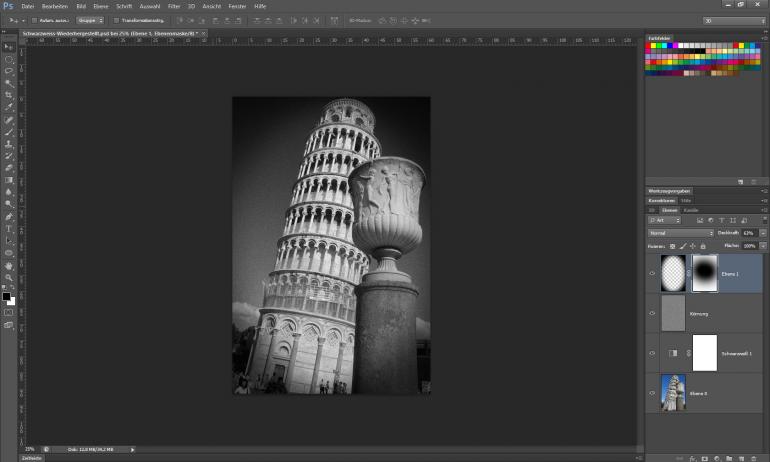Click lock all padlock icon
The width and height of the screenshot is (770, 462).
click(703, 246)
